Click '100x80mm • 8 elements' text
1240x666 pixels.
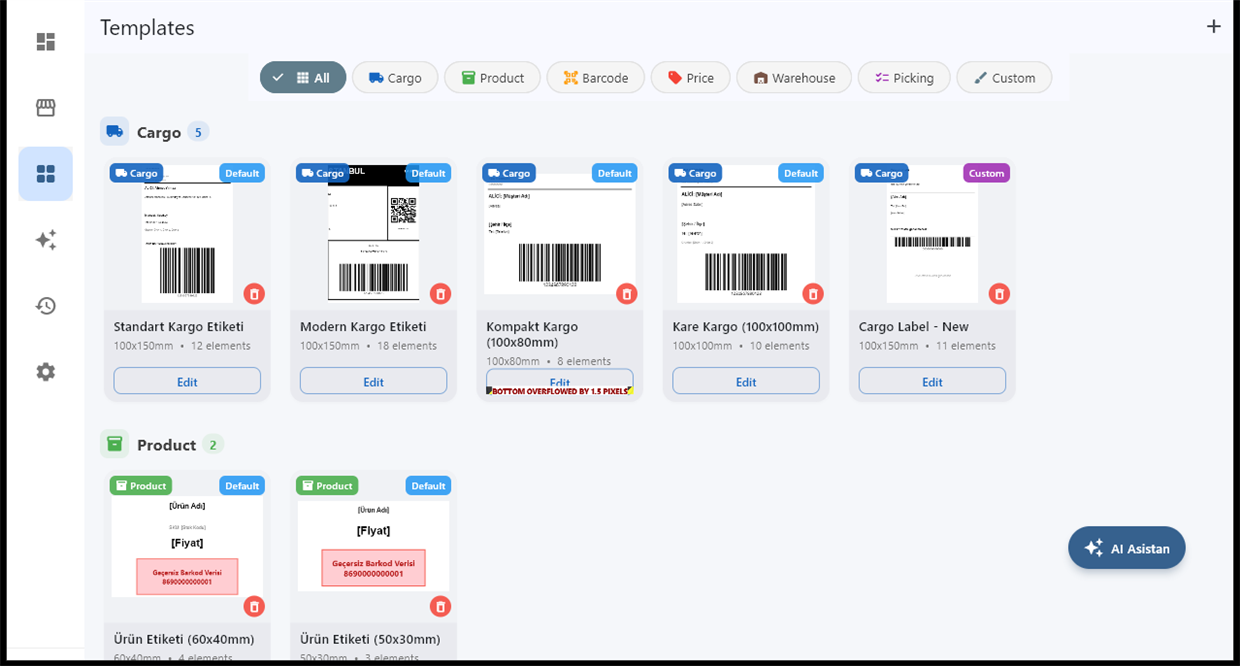pos(548,361)
